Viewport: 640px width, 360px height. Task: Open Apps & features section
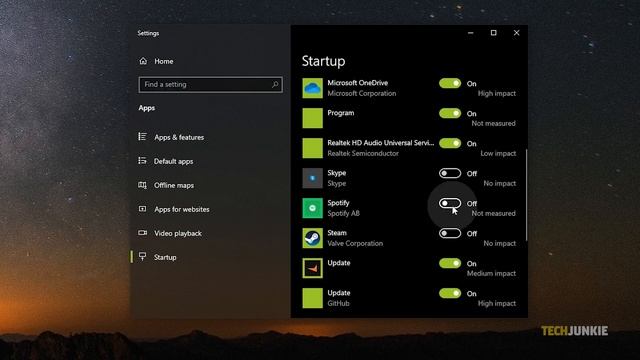point(179,137)
